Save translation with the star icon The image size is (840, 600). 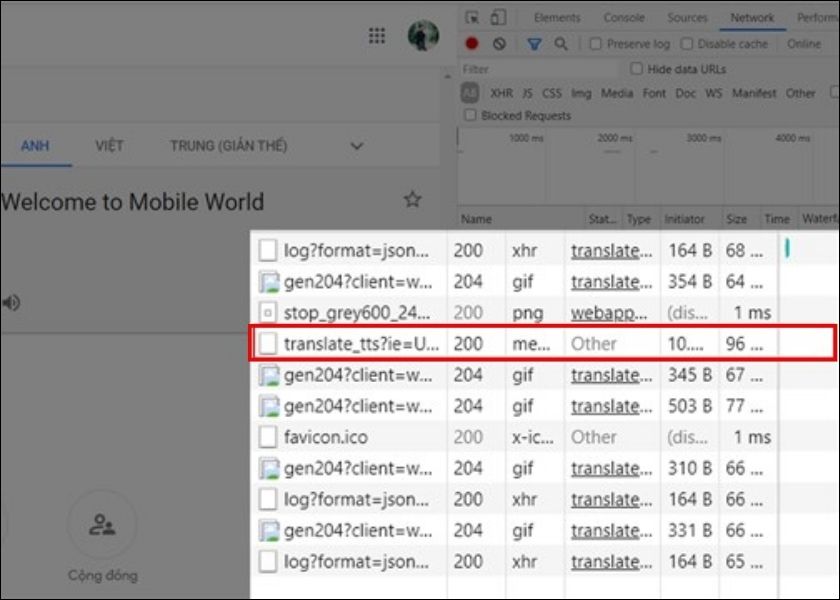[412, 199]
